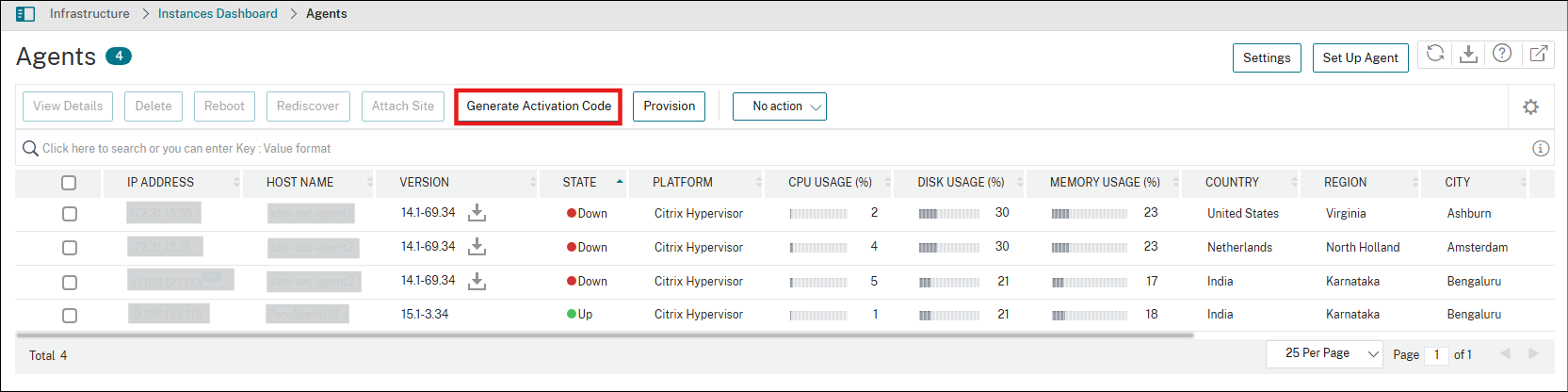
Task: Click the Provision button
Action: (x=670, y=106)
